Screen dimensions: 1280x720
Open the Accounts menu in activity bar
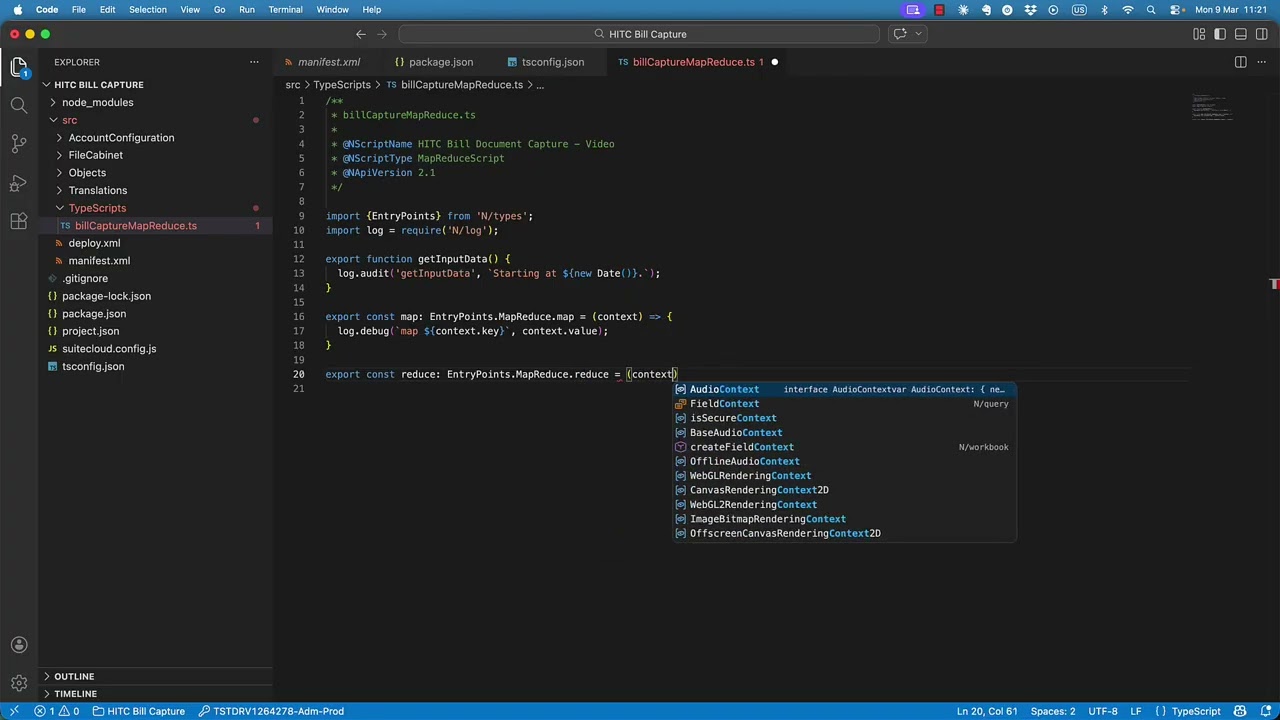pyautogui.click(x=18, y=645)
